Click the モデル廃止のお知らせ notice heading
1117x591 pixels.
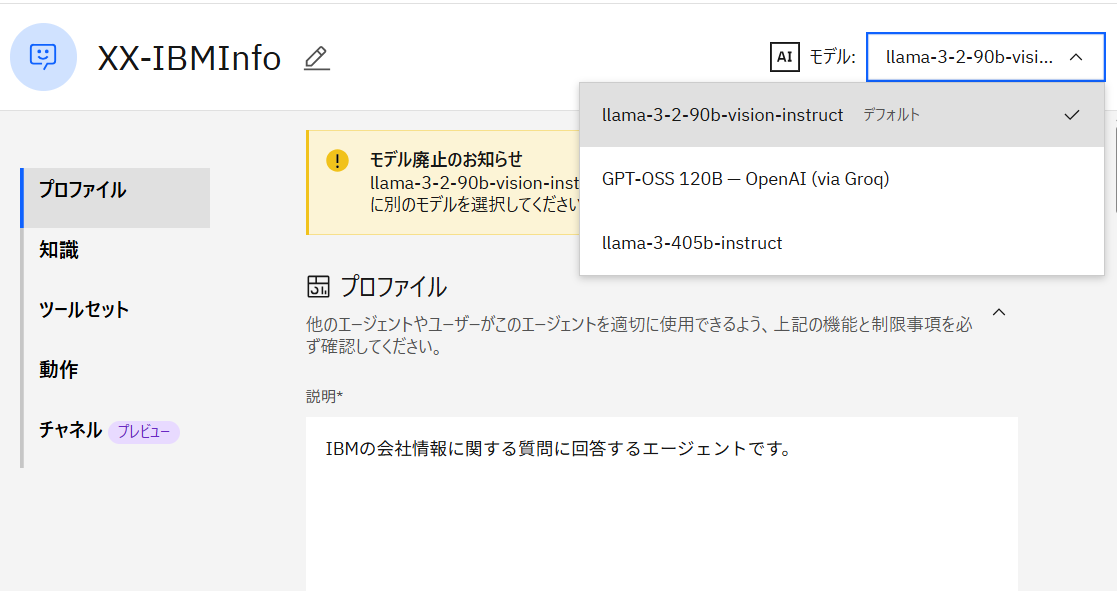pos(446,159)
